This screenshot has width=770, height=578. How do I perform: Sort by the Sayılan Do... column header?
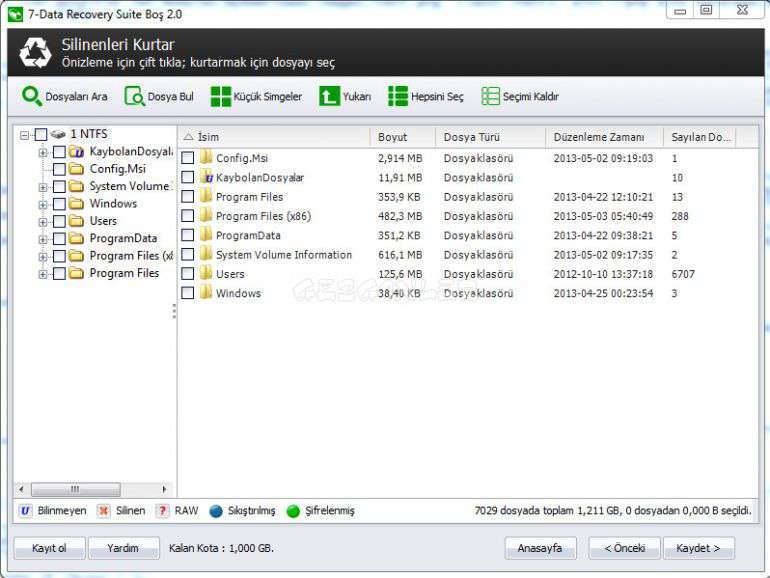click(699, 137)
